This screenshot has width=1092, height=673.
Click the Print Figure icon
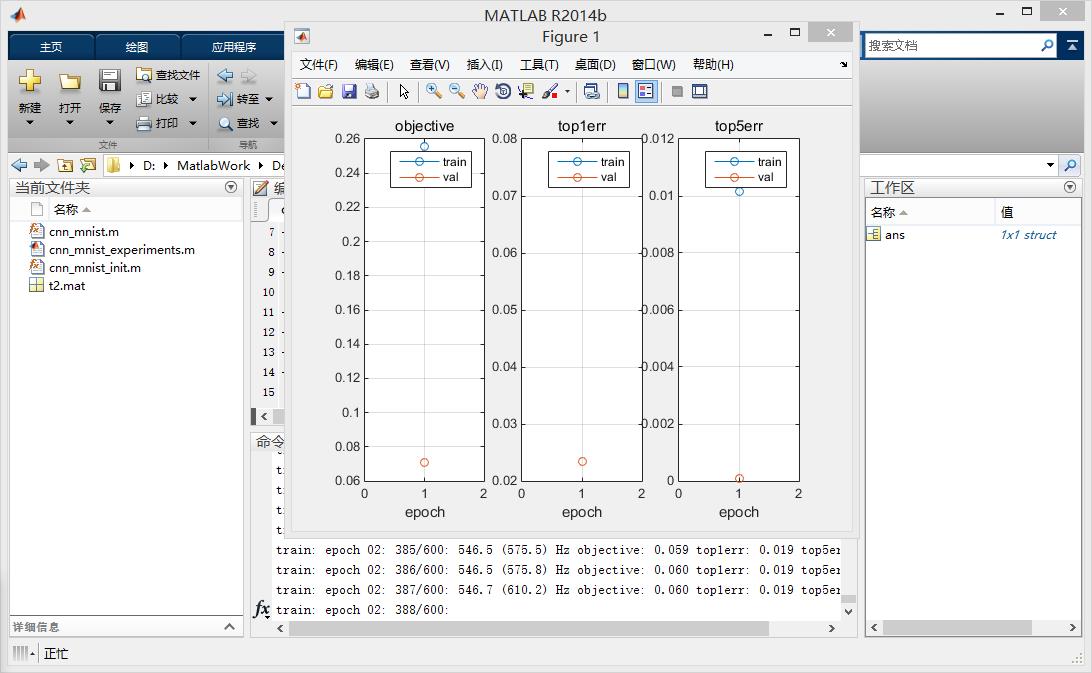[372, 91]
